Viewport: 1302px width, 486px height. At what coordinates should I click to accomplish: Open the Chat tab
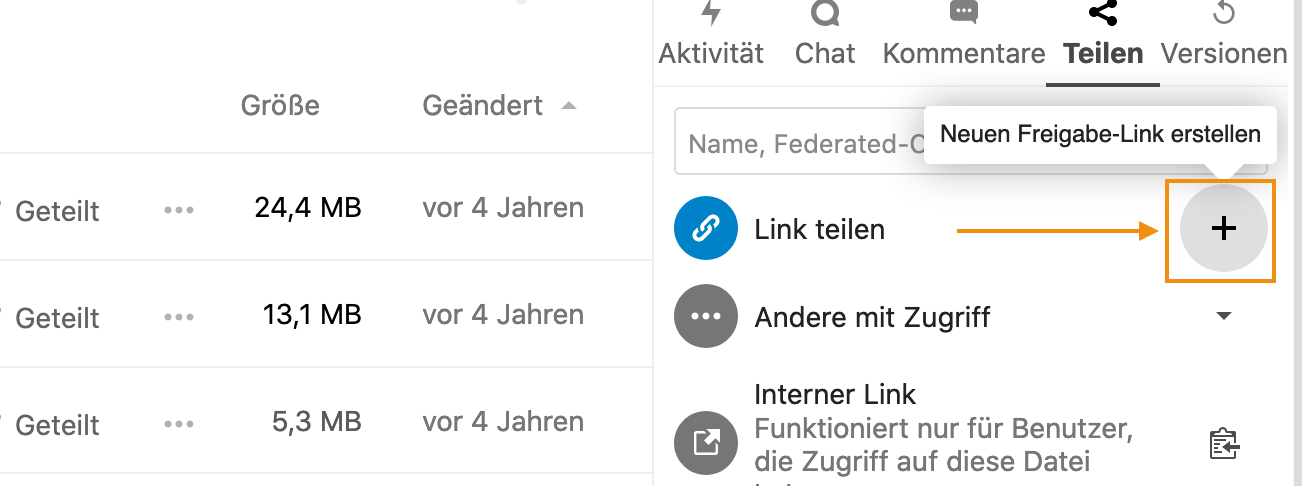click(x=825, y=38)
